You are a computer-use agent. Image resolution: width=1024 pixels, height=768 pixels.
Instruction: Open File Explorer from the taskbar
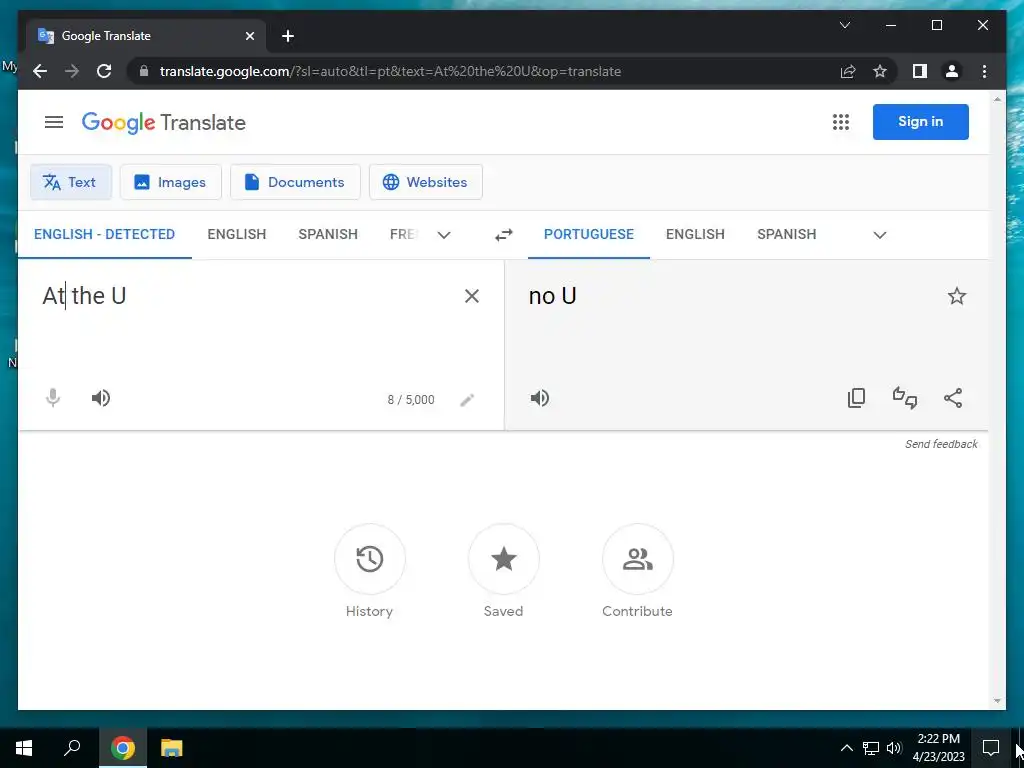pos(172,748)
